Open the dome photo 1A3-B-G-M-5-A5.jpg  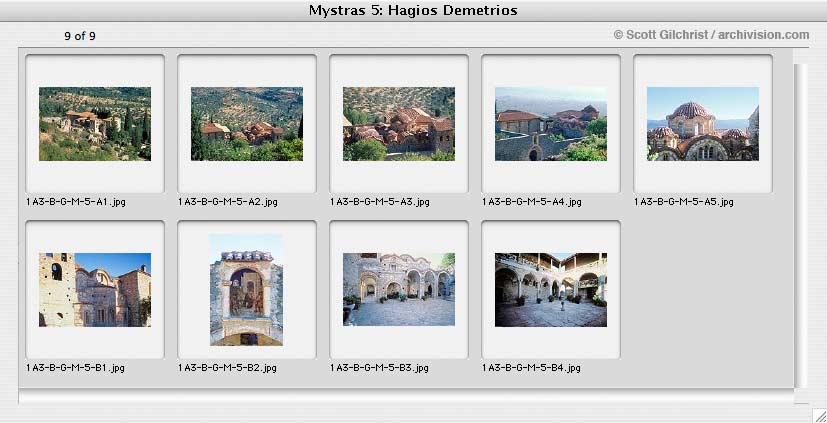(x=703, y=124)
